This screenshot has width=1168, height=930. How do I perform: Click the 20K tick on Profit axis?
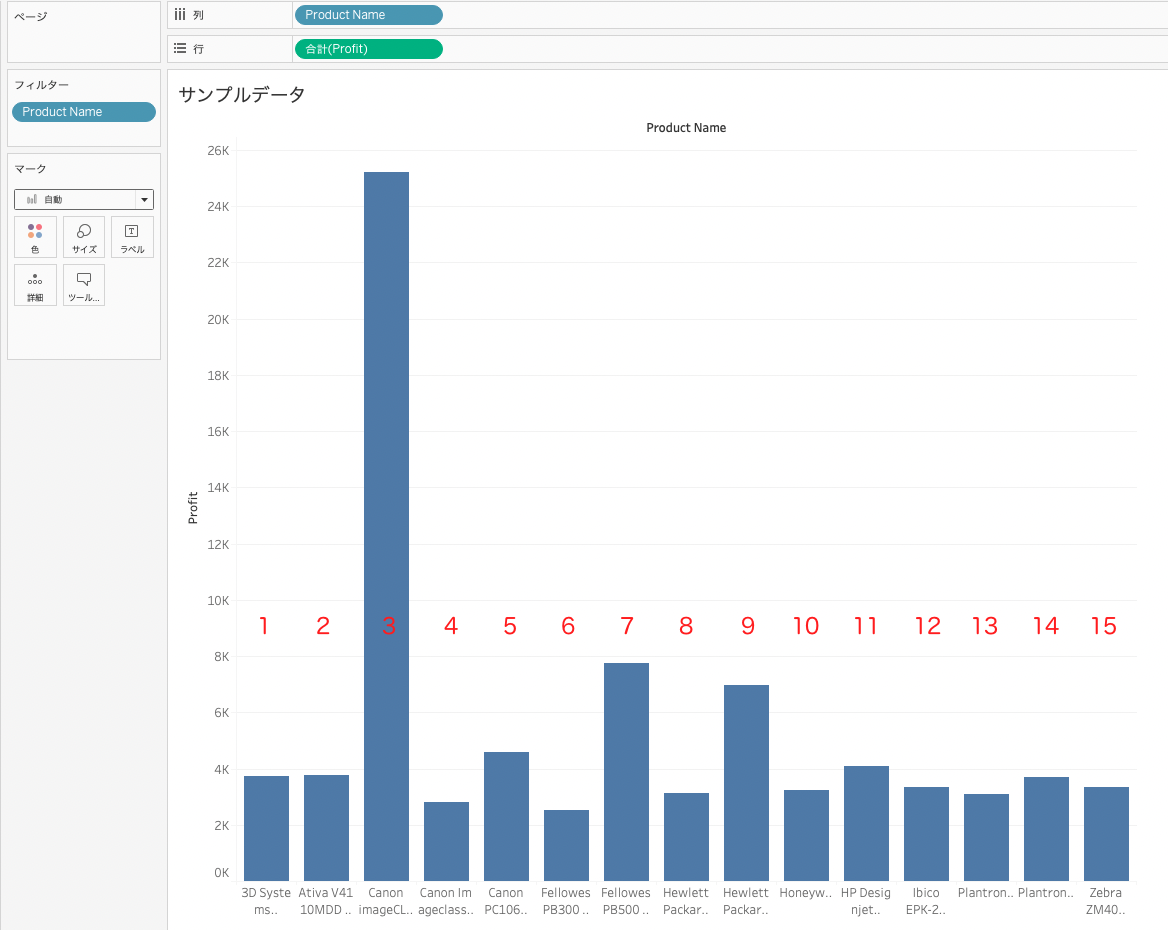pyautogui.click(x=218, y=320)
